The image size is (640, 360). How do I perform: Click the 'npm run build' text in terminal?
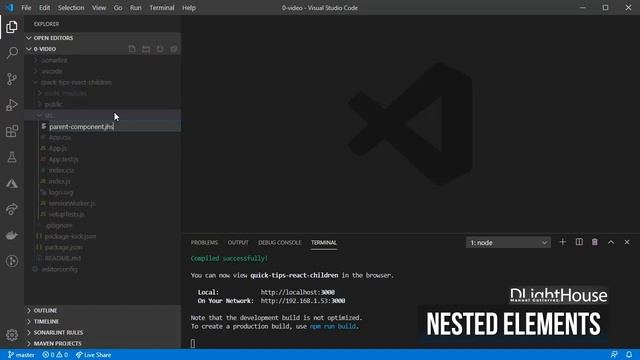pyautogui.click(x=333, y=327)
